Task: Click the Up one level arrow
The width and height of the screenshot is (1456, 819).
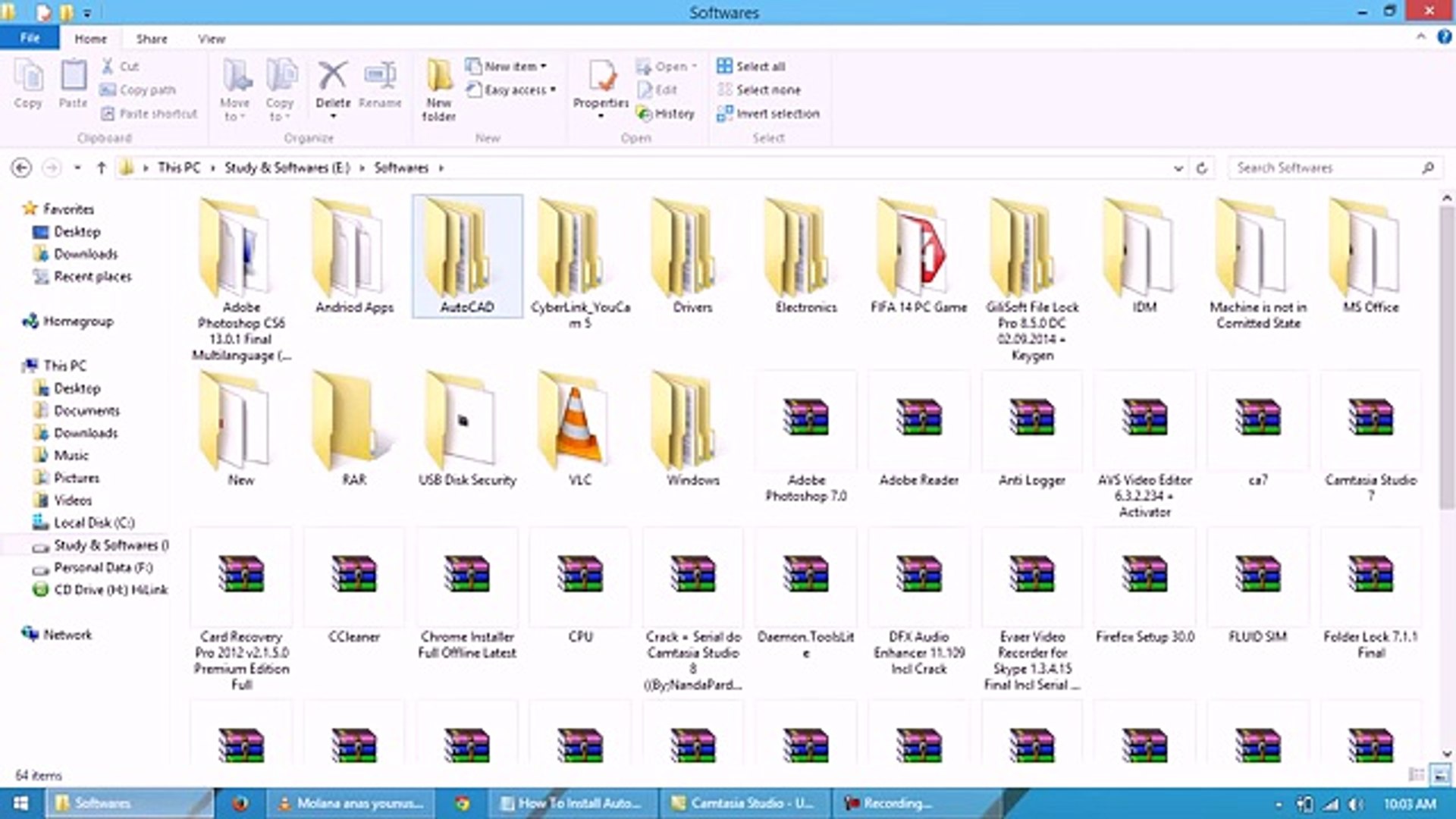Action: click(x=101, y=168)
